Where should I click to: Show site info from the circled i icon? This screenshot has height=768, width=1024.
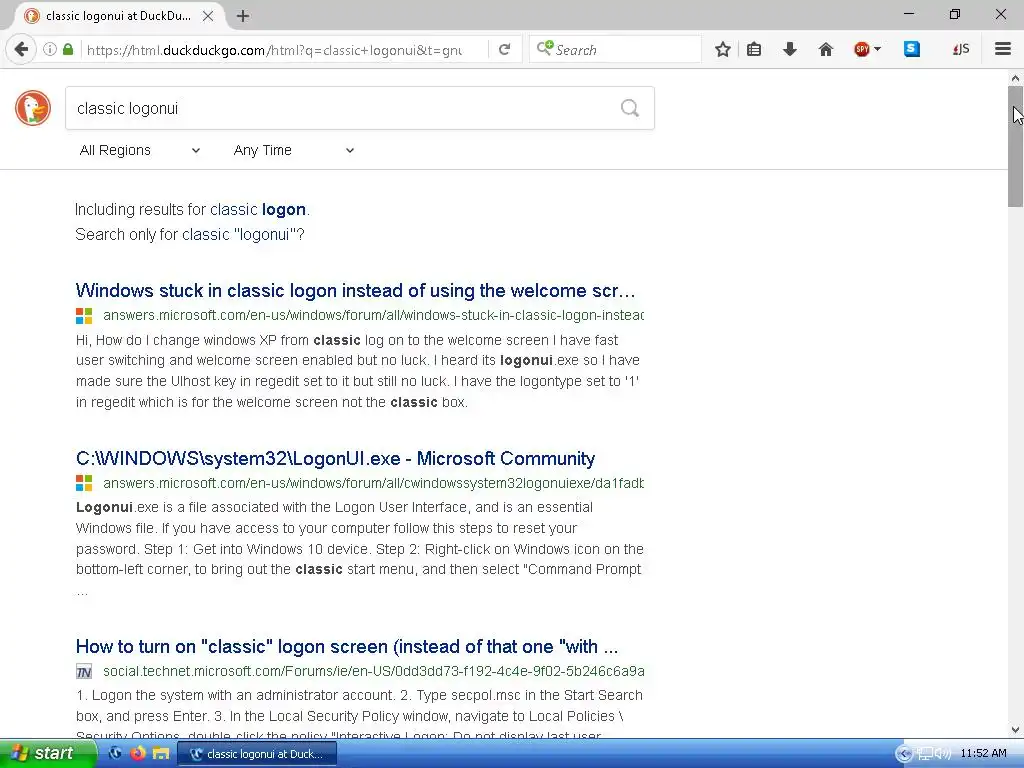tap(49, 49)
